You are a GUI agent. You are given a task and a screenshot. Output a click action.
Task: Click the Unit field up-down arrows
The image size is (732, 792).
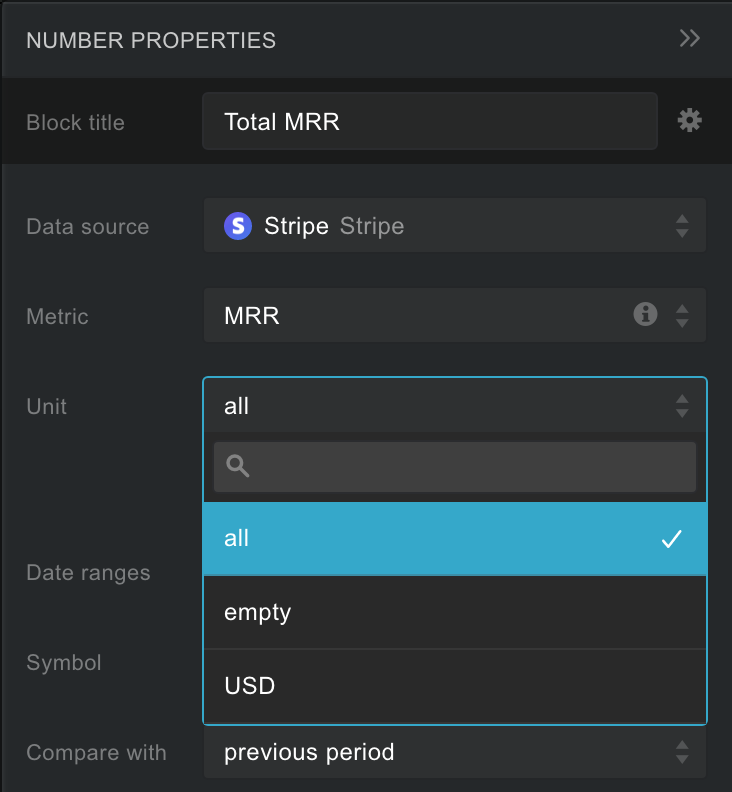(x=682, y=406)
